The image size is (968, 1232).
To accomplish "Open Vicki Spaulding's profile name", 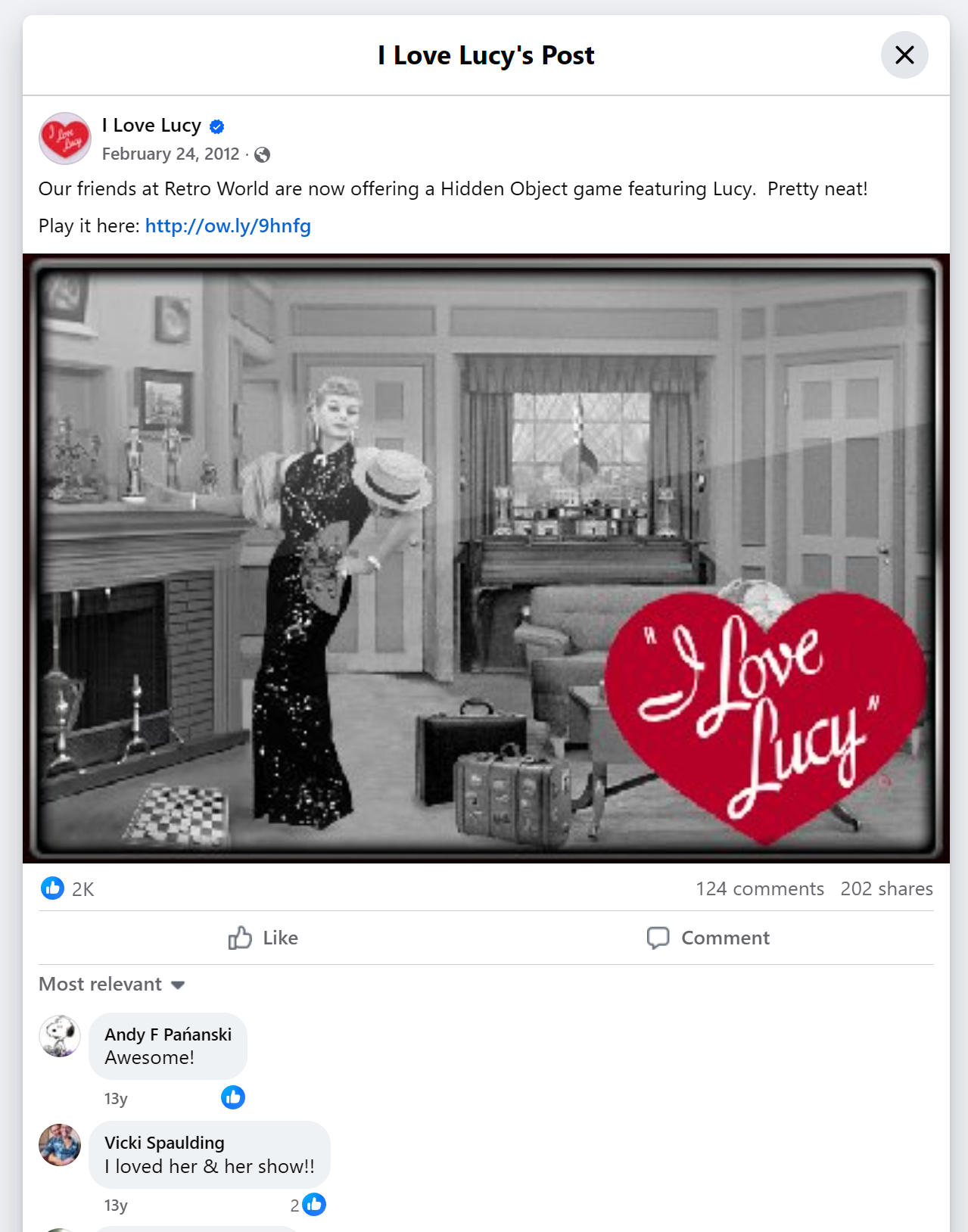I will (x=164, y=1143).
